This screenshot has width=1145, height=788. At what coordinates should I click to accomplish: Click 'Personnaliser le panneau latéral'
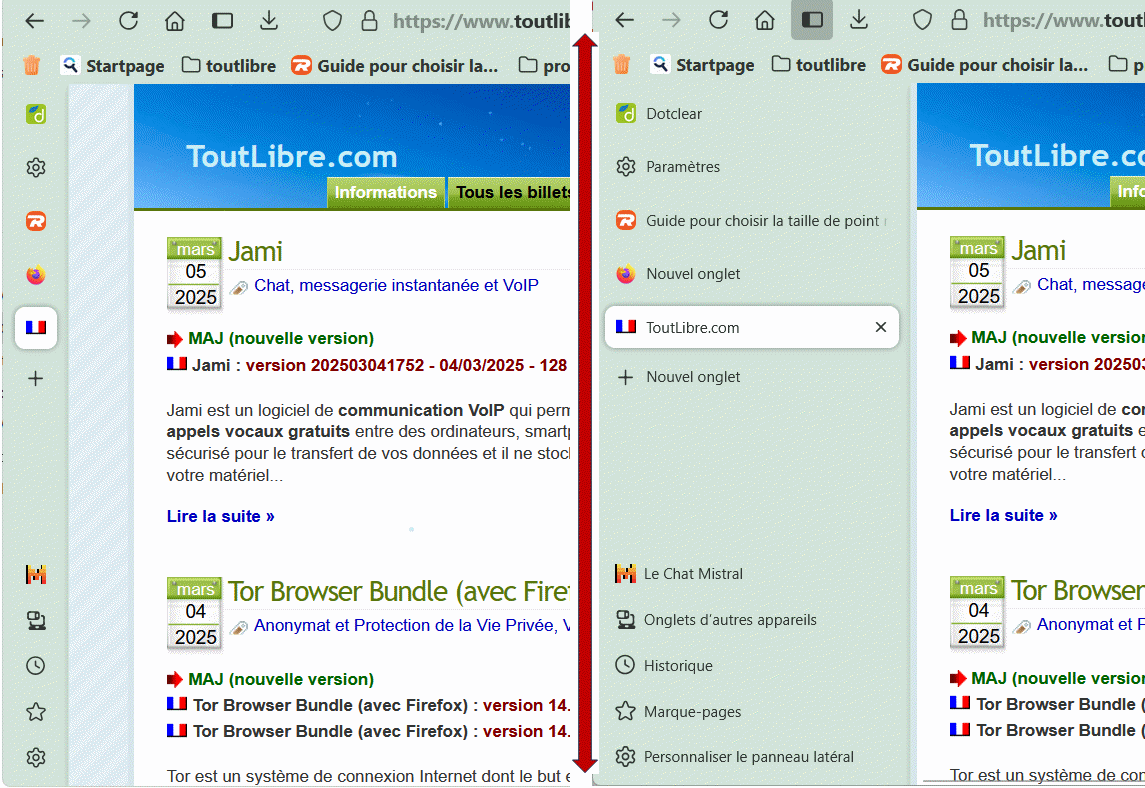(x=734, y=757)
